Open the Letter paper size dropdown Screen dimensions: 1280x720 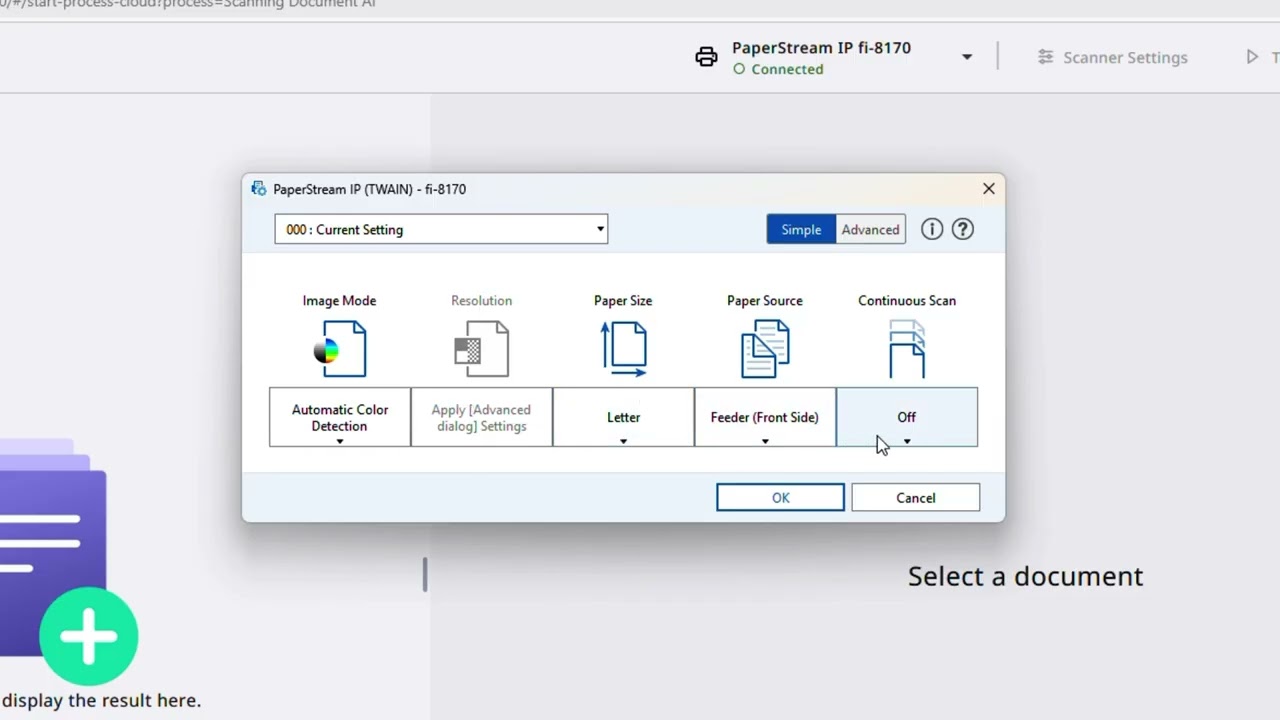tap(623, 417)
